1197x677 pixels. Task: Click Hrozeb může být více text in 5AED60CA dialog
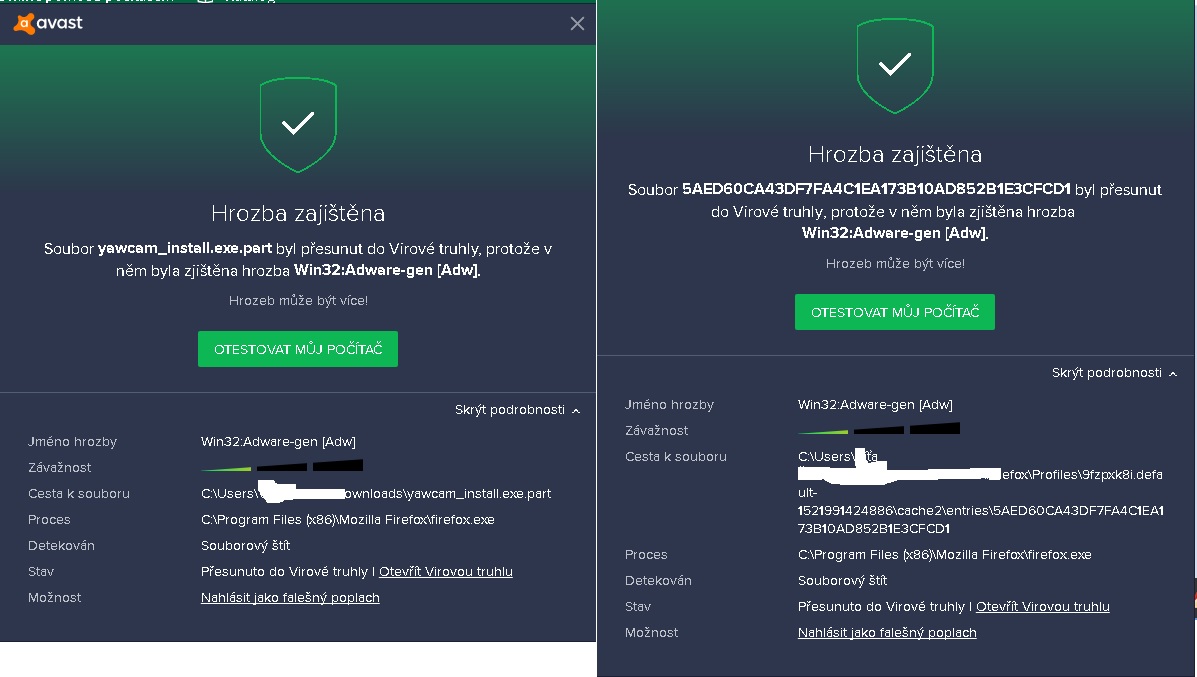tap(895, 264)
